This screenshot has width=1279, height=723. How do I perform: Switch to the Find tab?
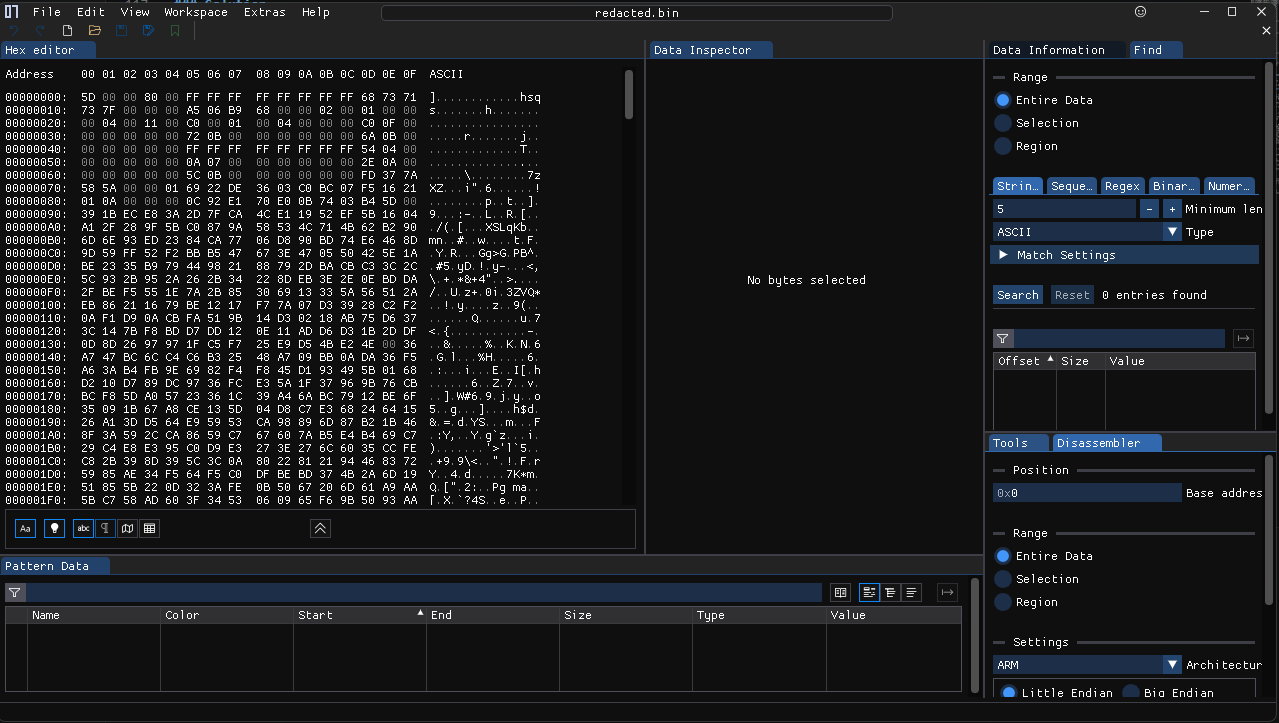point(1154,50)
